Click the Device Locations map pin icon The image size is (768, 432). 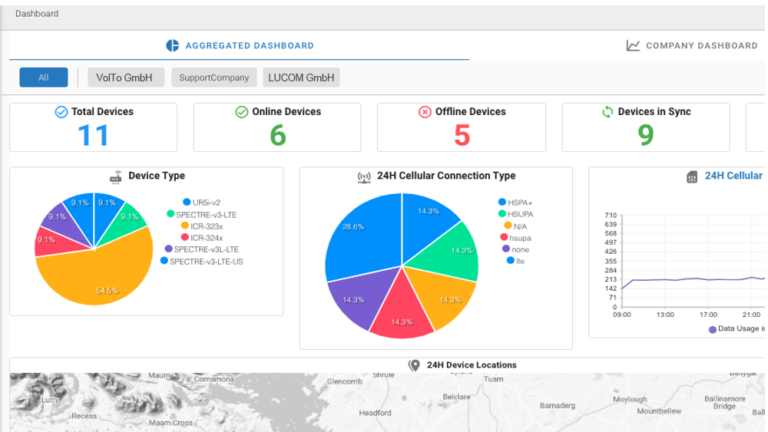click(414, 365)
